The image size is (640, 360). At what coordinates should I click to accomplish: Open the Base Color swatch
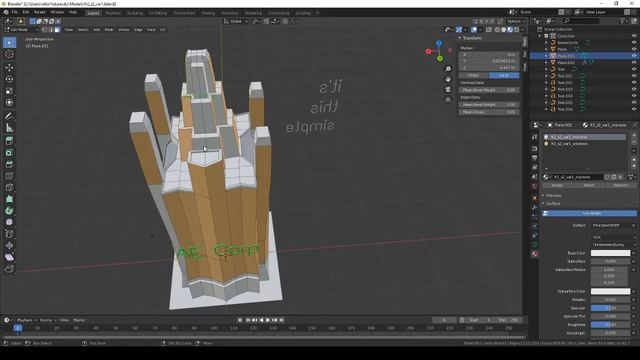[x=610, y=253]
